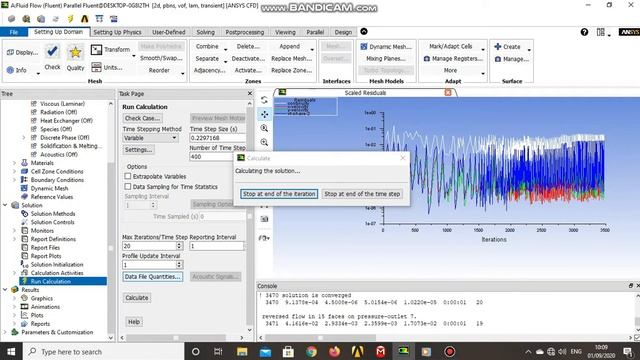Image resolution: width=640 pixels, height=360 pixels.
Task: Collapse the ribbon with the arrow icon
Action: click(x=364, y=31)
